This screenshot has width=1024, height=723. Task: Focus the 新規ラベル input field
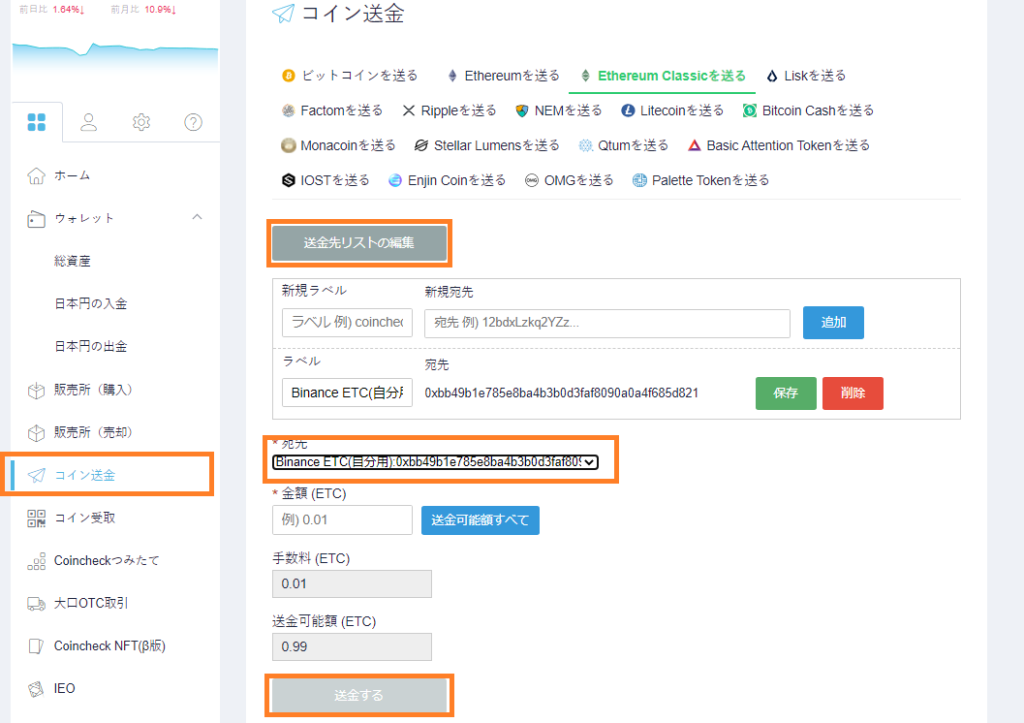(347, 323)
